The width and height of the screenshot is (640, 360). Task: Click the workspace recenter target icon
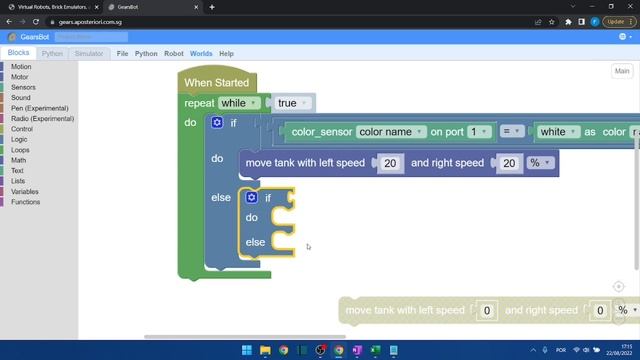click(x=618, y=287)
